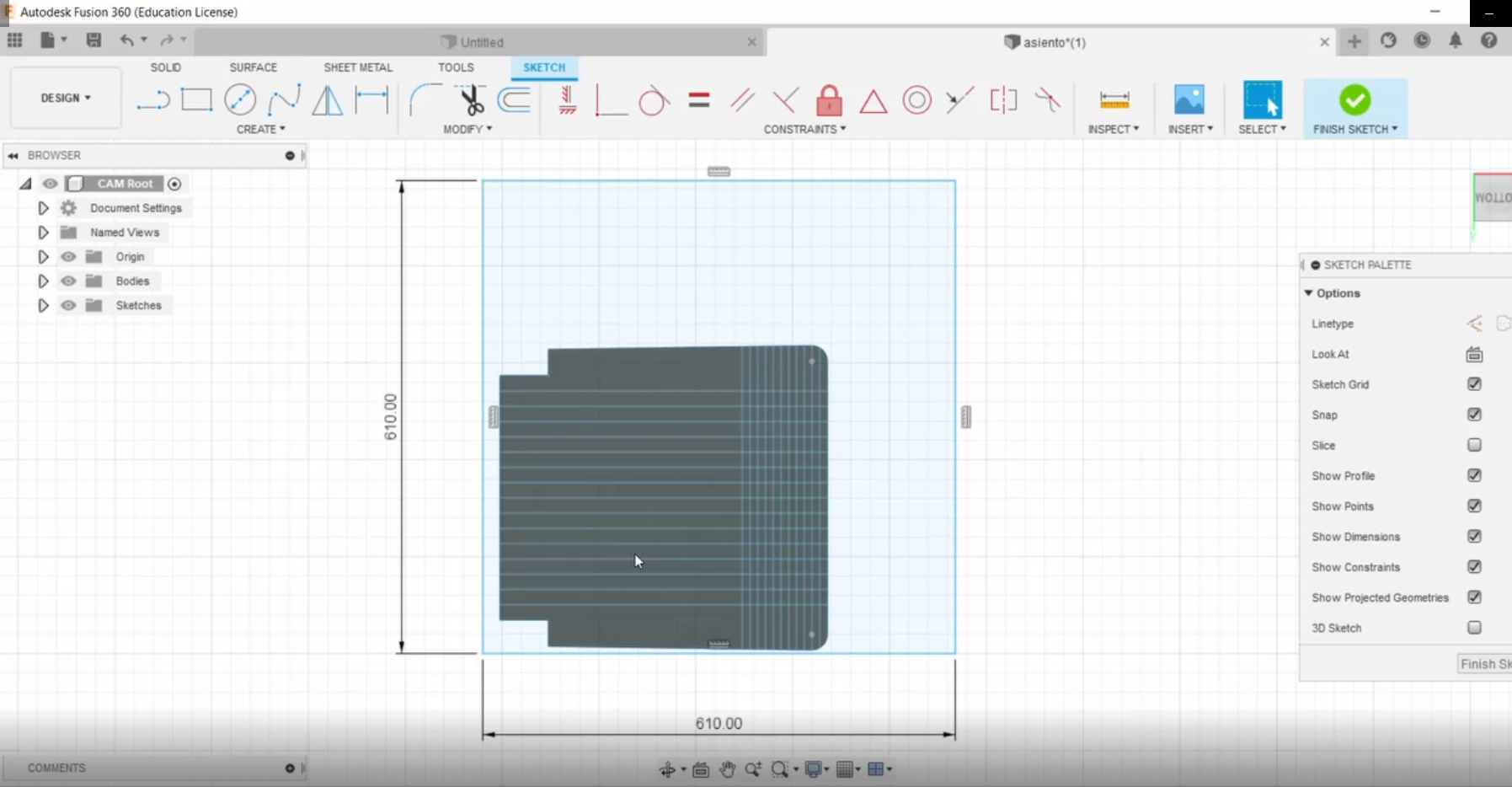Apply the Equal constraint

click(698, 100)
